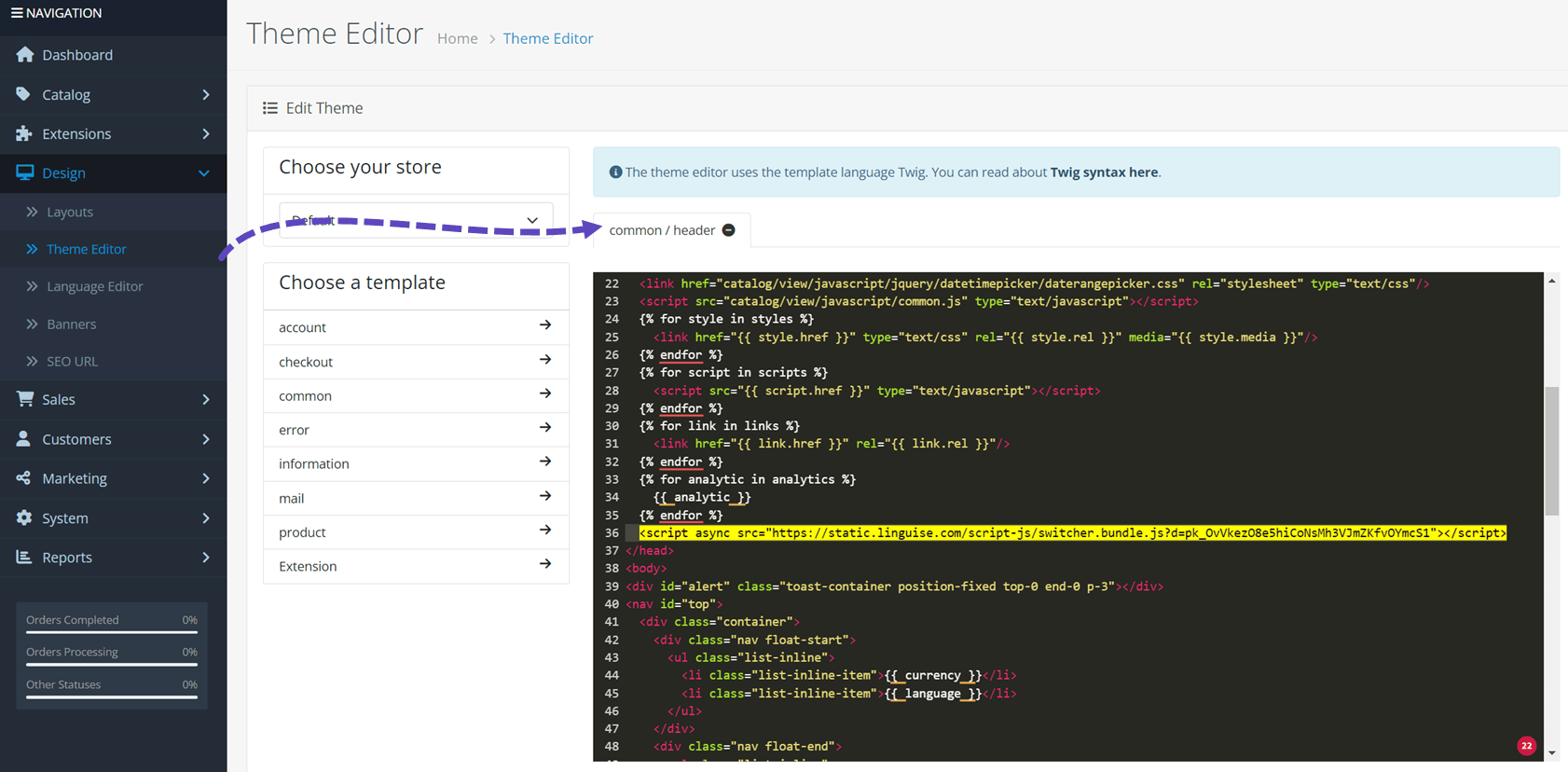1568x772 pixels.
Task: Open the store selection dropdown
Action: click(416, 220)
